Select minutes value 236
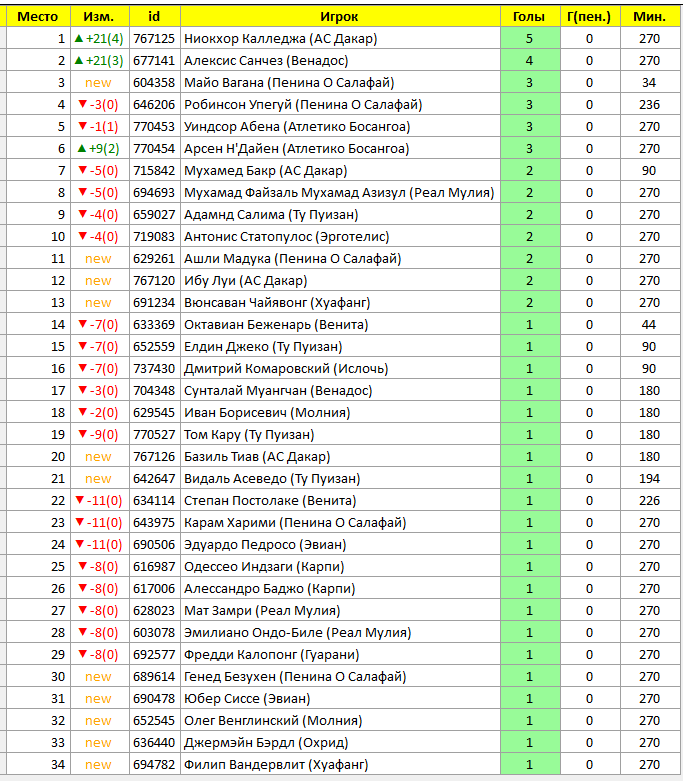The width and height of the screenshot is (683, 781). [650, 105]
